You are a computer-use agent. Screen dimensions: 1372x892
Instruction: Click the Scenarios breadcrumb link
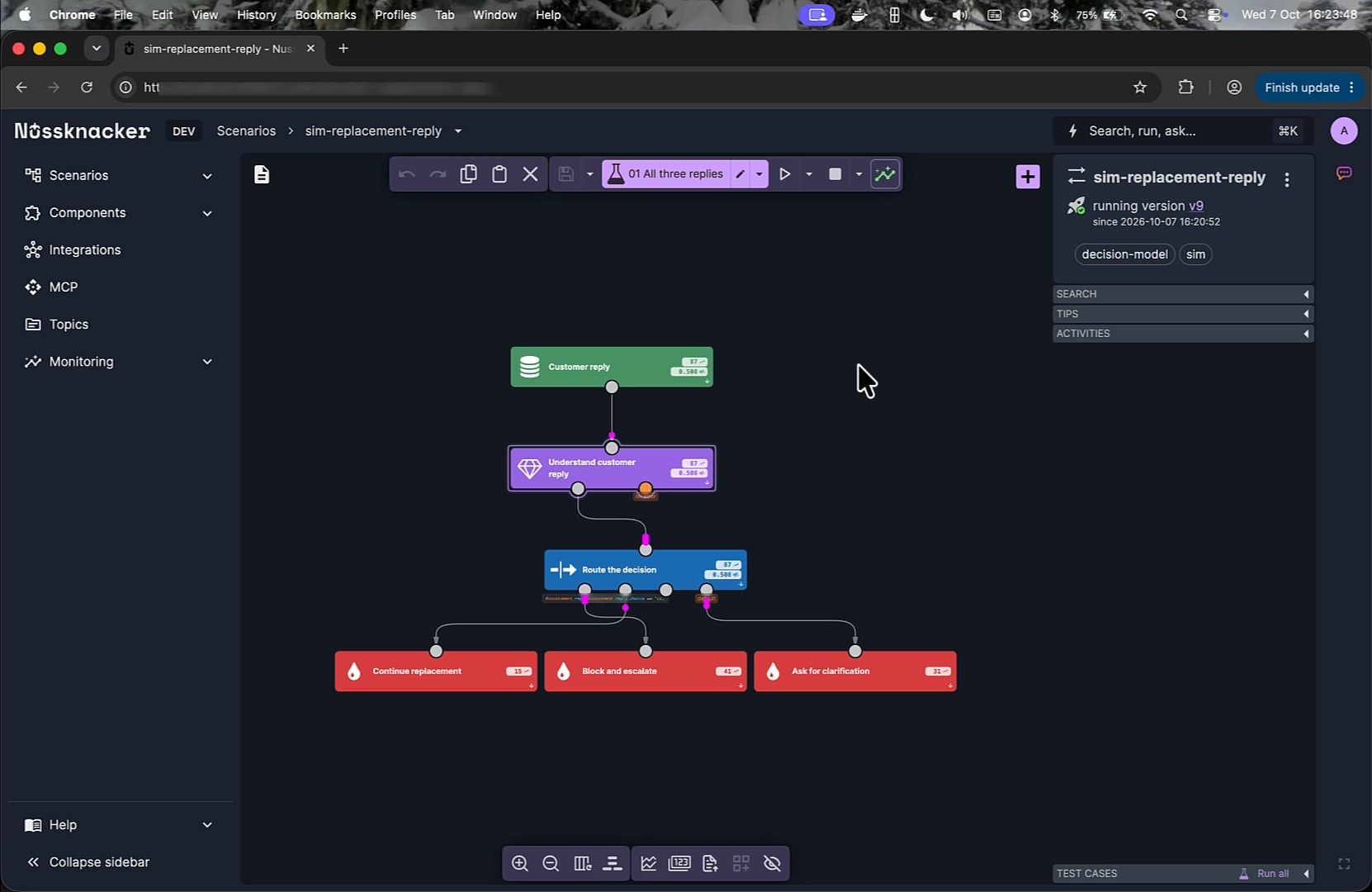pos(246,131)
